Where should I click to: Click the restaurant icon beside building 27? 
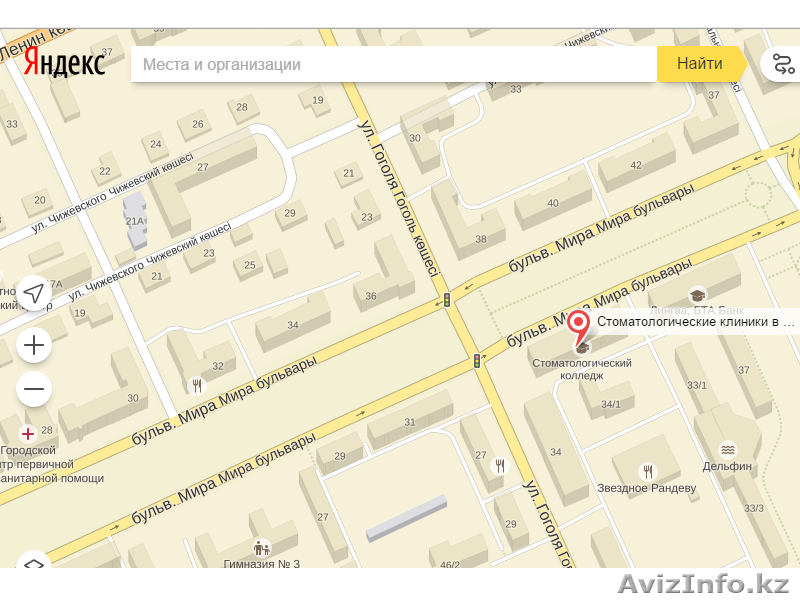pyautogui.click(x=499, y=465)
